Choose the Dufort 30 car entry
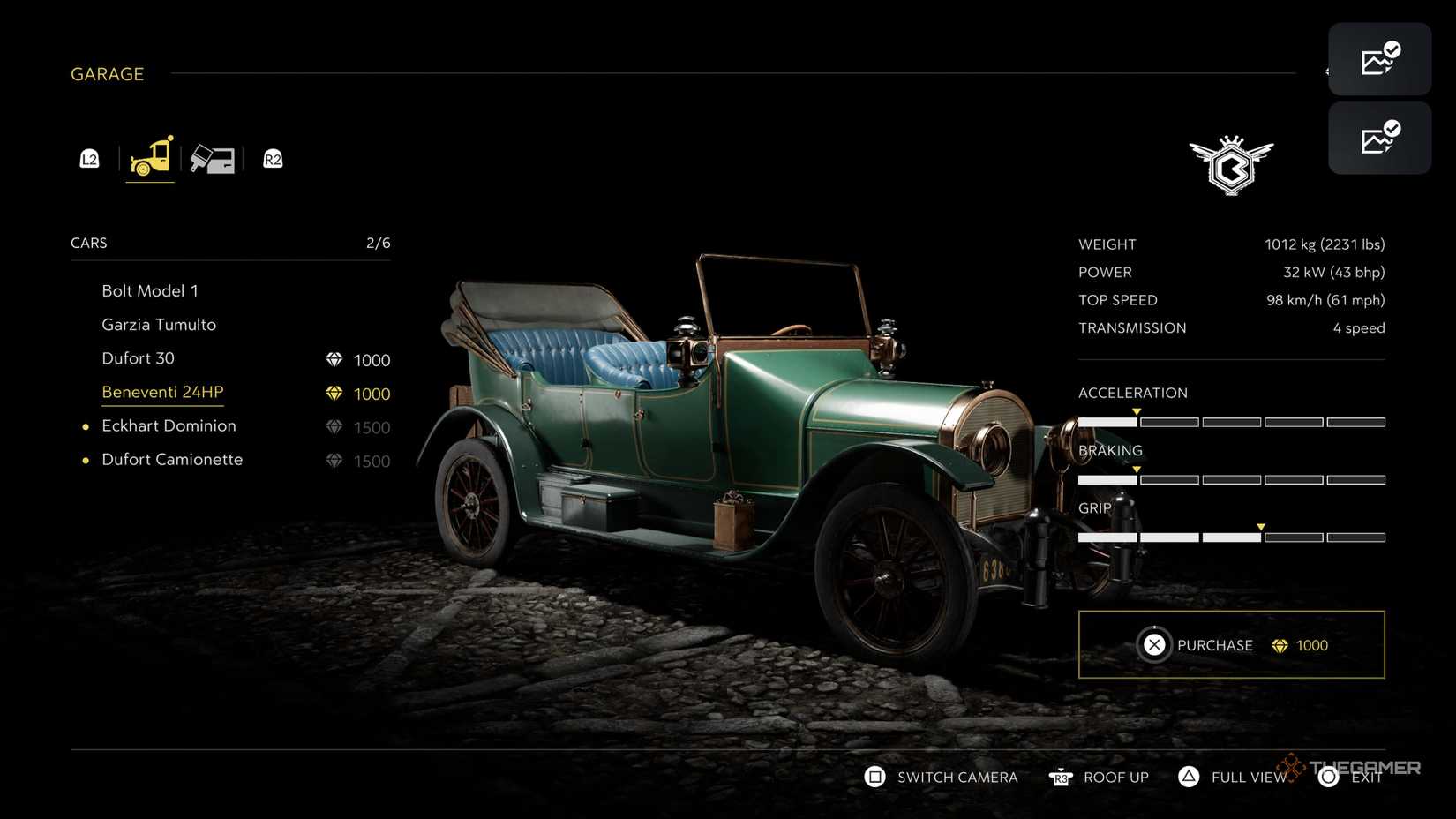1456x819 pixels. click(139, 358)
